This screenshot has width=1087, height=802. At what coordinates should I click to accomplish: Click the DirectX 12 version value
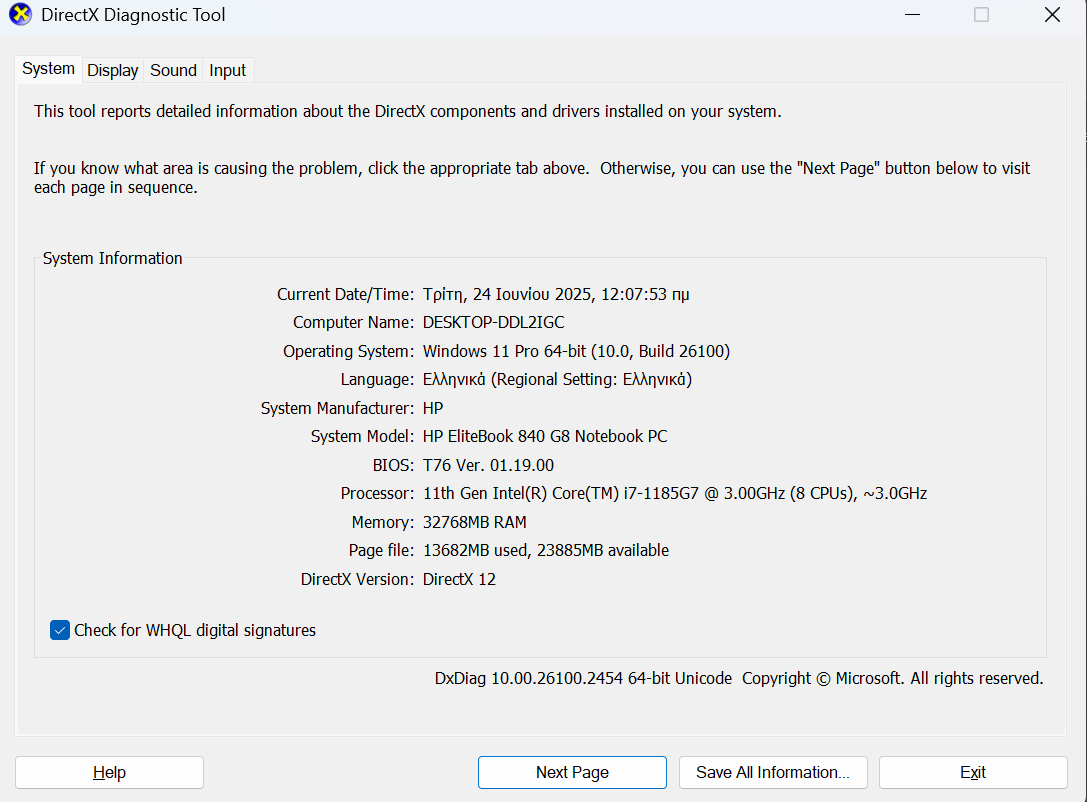click(x=460, y=579)
